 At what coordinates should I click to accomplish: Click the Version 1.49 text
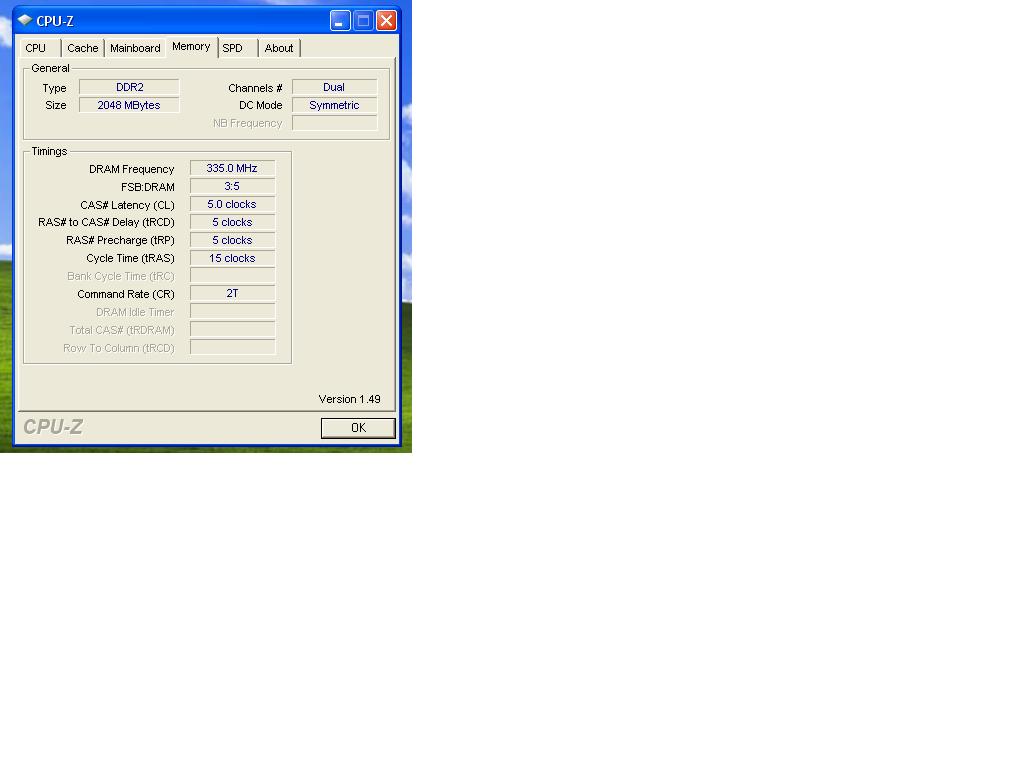[349, 399]
